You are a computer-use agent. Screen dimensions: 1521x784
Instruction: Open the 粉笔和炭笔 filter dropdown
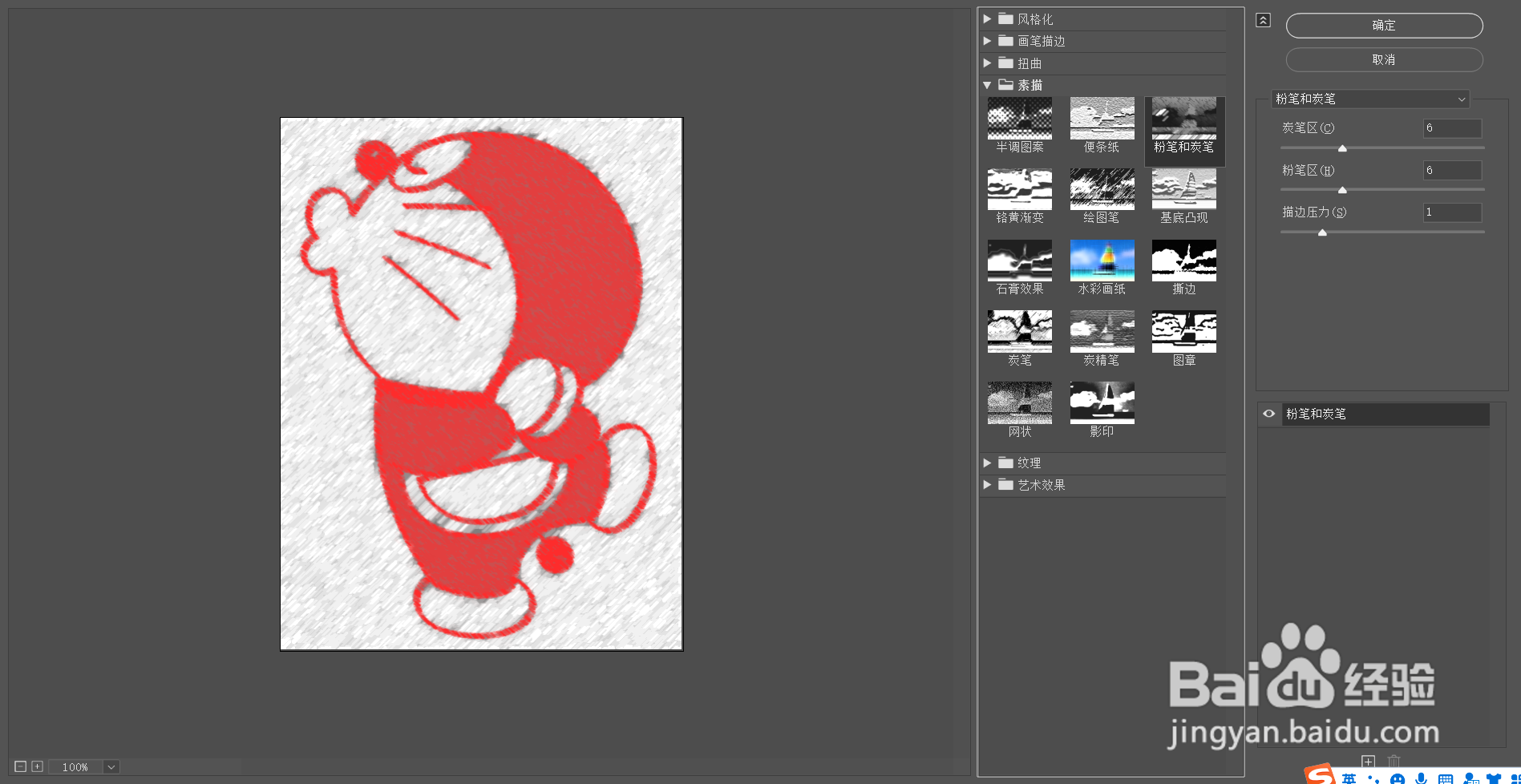click(1370, 99)
